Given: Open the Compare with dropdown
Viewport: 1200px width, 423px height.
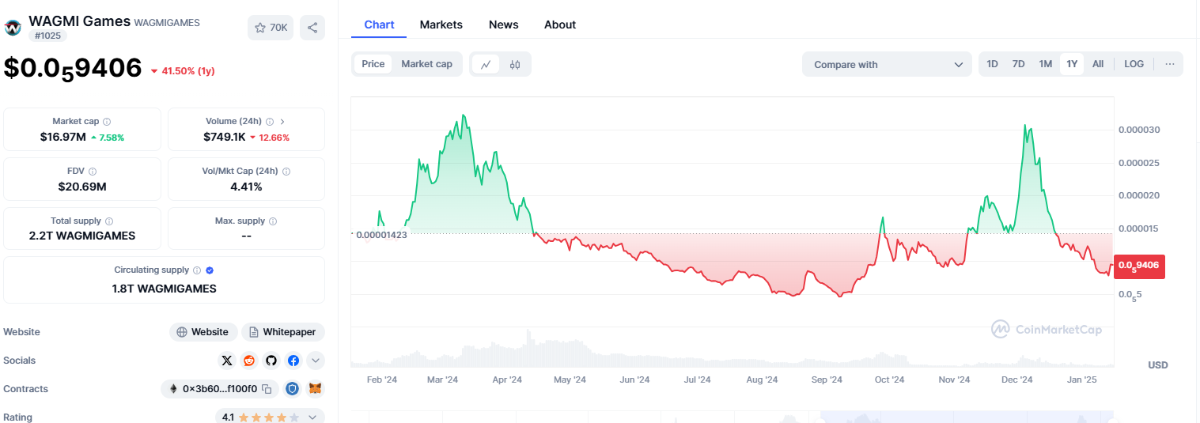Looking at the screenshot, I should pos(886,64).
